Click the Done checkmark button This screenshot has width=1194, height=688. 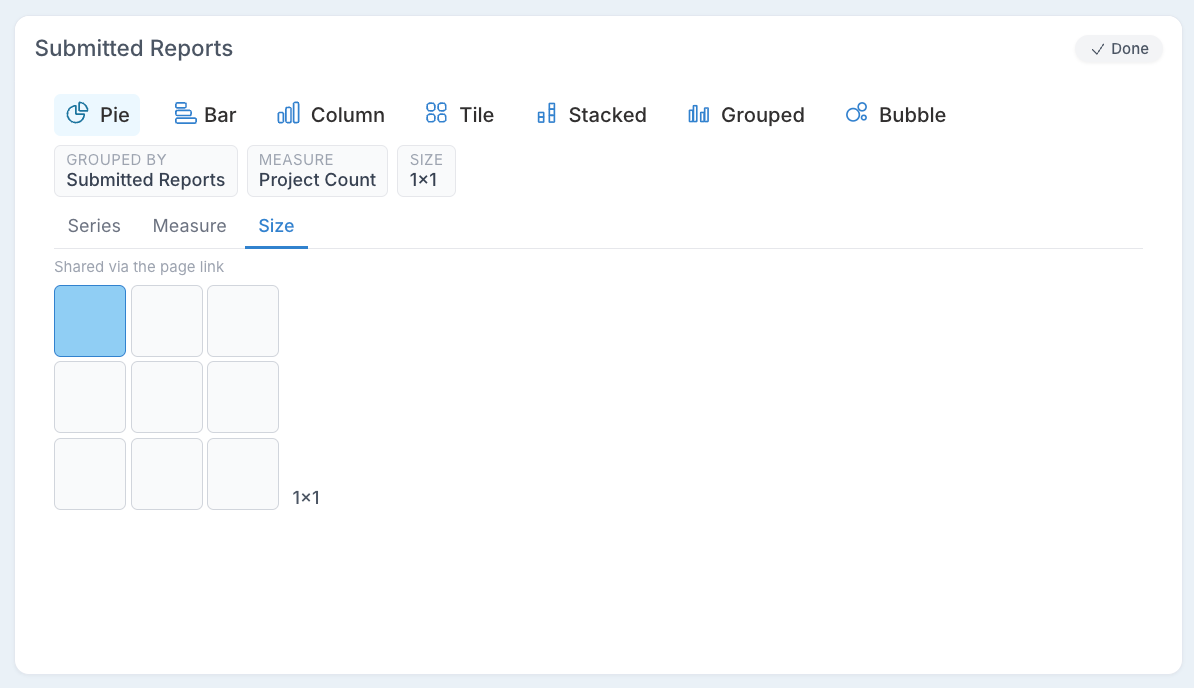tap(1119, 49)
